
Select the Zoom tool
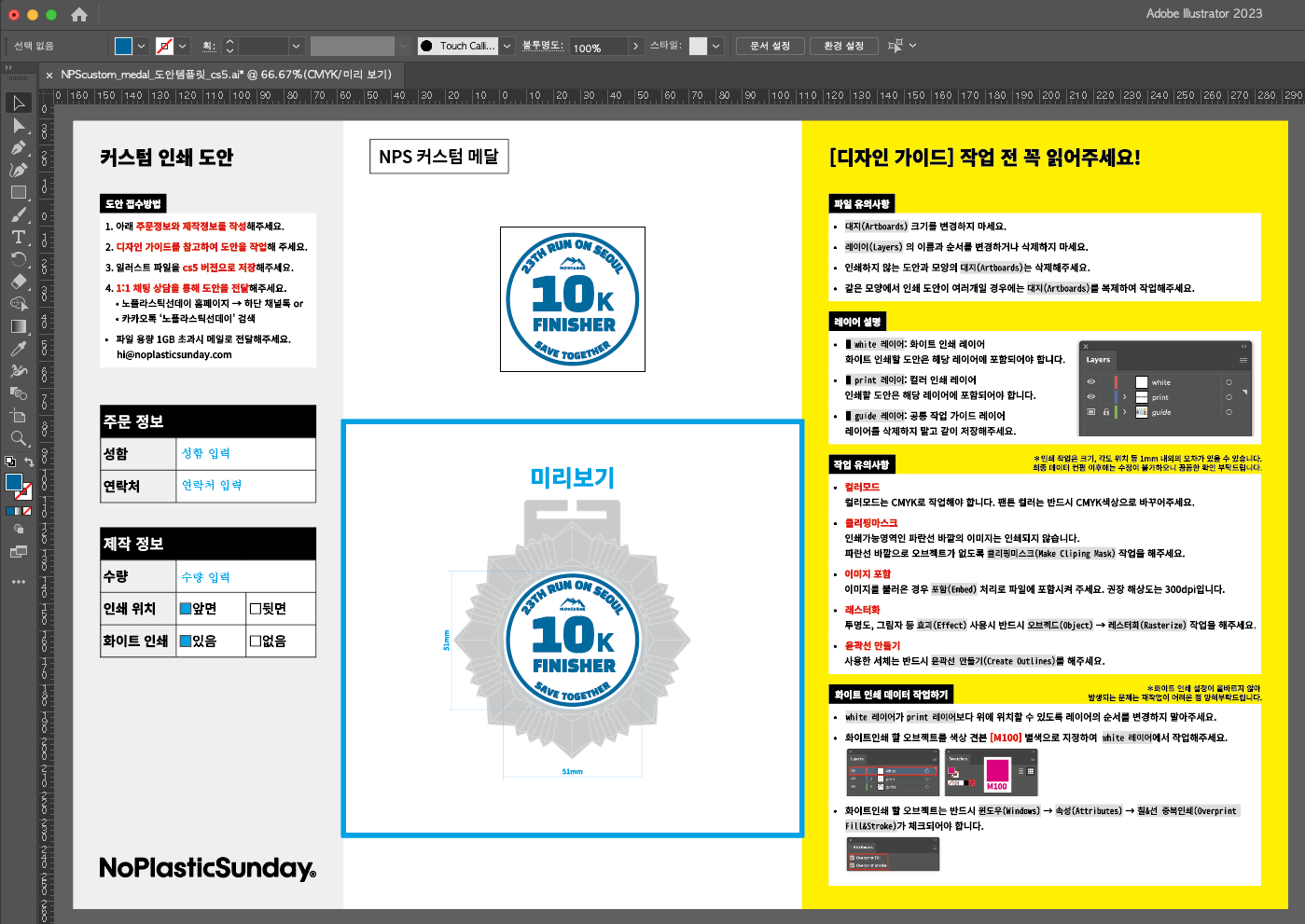click(x=19, y=438)
